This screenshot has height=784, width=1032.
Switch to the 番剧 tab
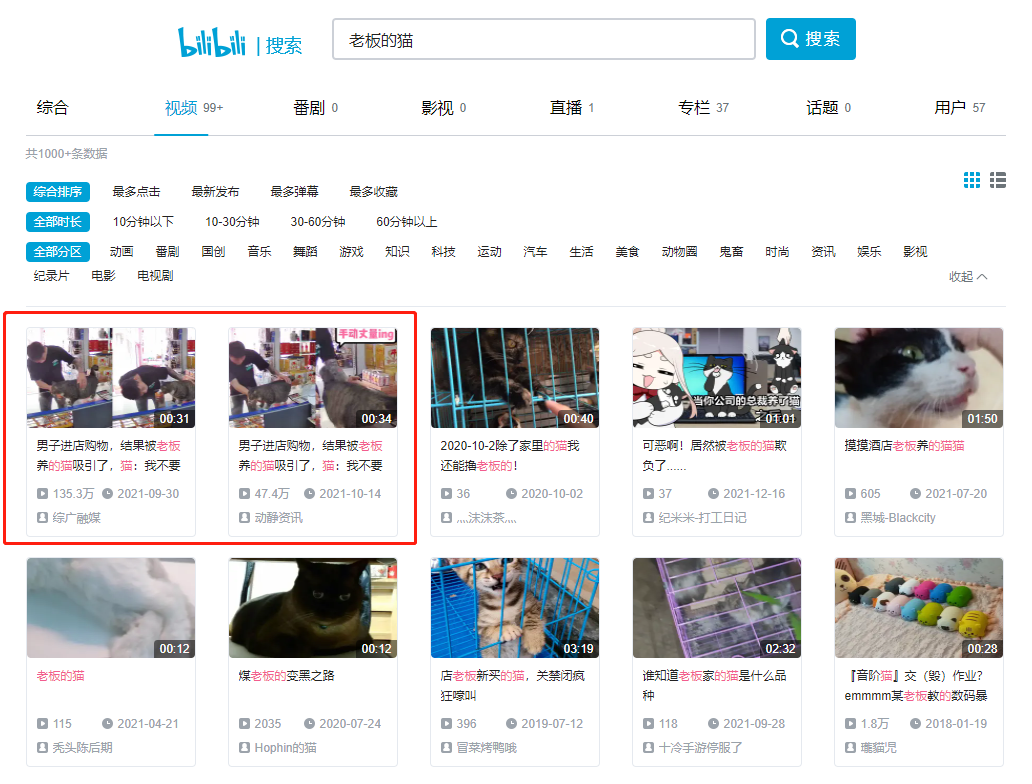tap(309, 108)
